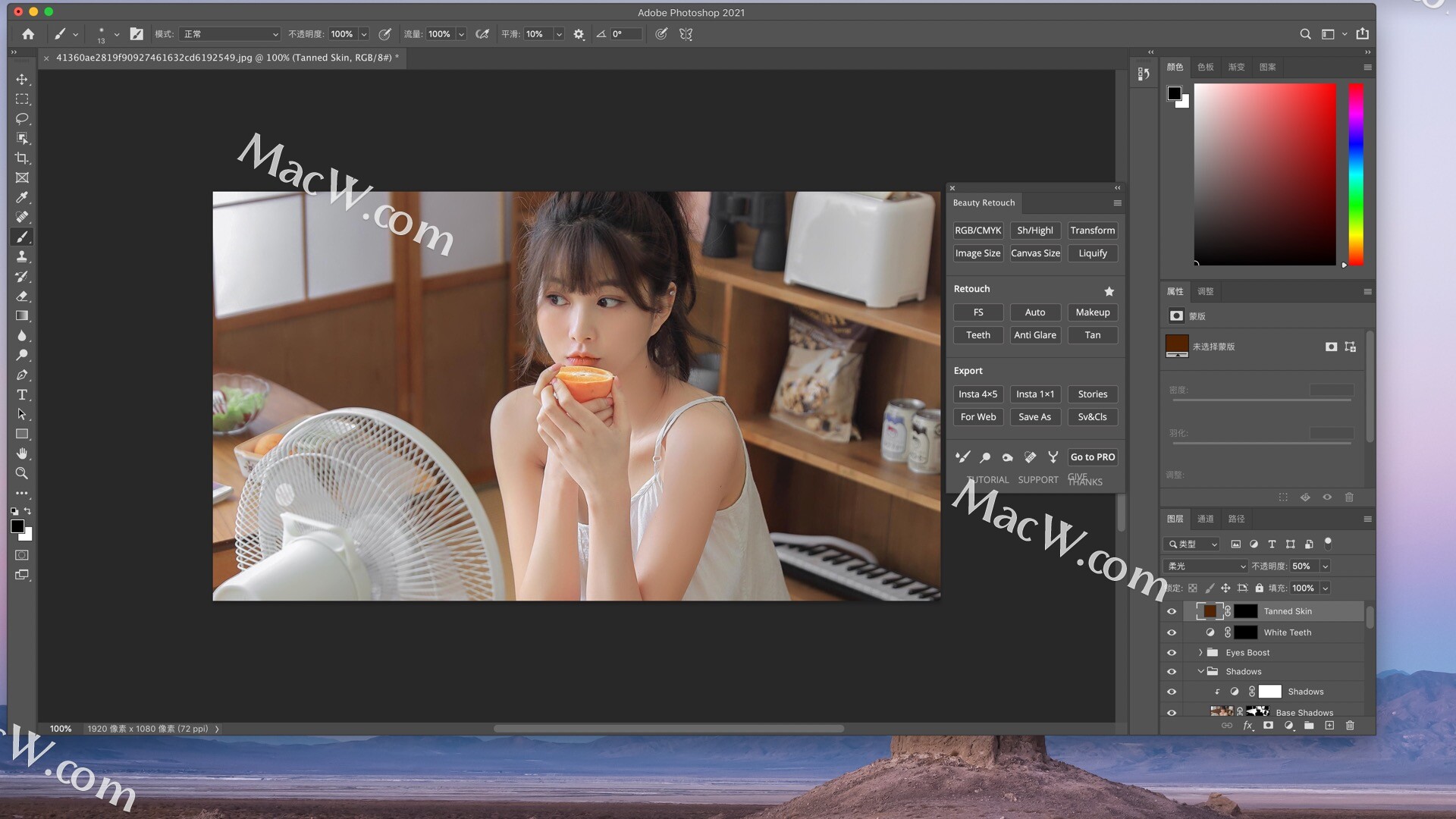The image size is (1456, 819).
Task: Toggle visibility of Eyes Boost group
Action: click(1172, 652)
